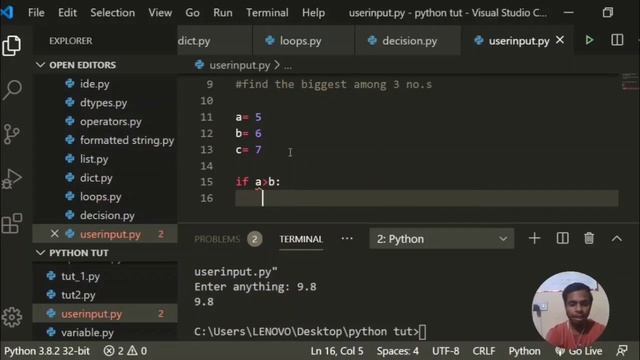
Task: Kill terminal with the trash icon
Action: pyautogui.click(x=589, y=238)
